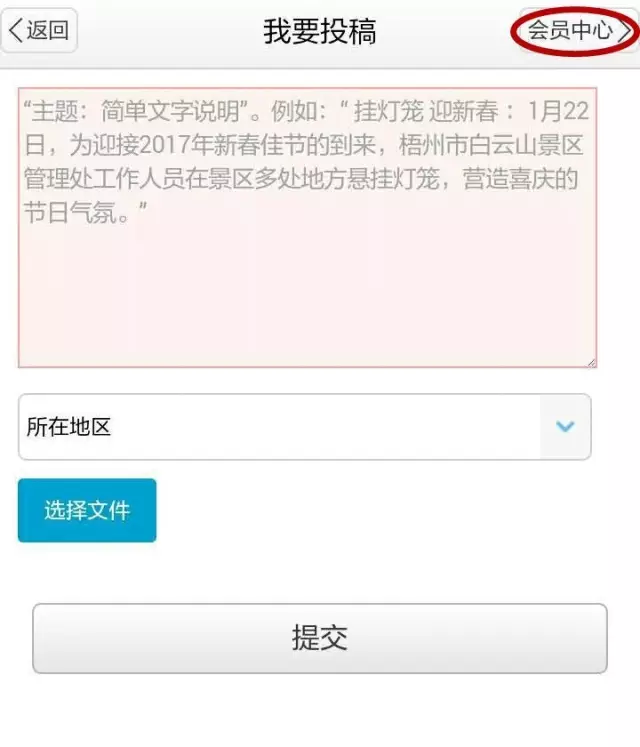Click the 我要投稿 page title
Image resolution: width=640 pixels, height=747 pixels.
pyautogui.click(x=320, y=31)
